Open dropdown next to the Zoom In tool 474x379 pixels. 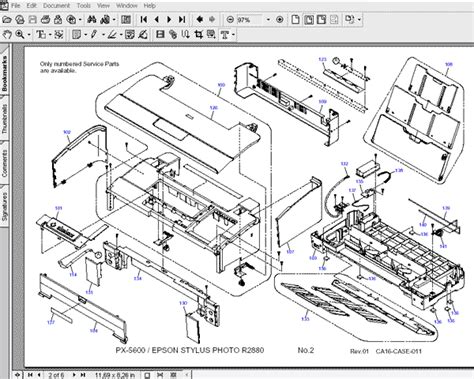(x=29, y=35)
